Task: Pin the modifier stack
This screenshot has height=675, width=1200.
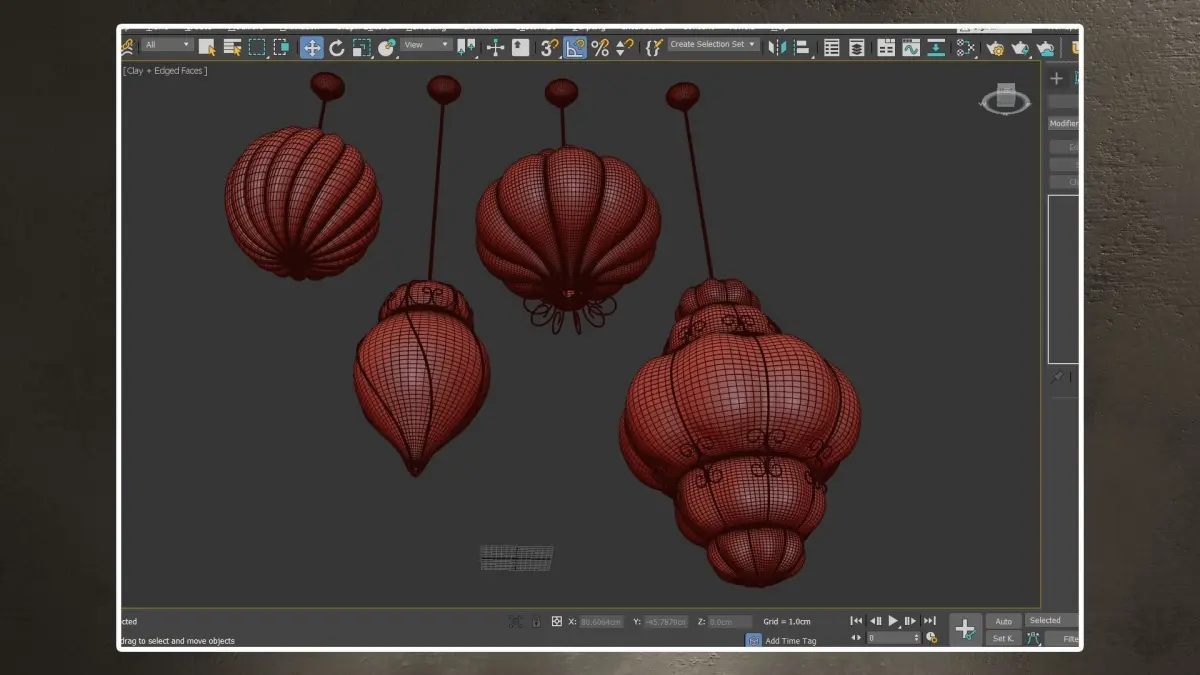Action: pyautogui.click(x=1056, y=378)
